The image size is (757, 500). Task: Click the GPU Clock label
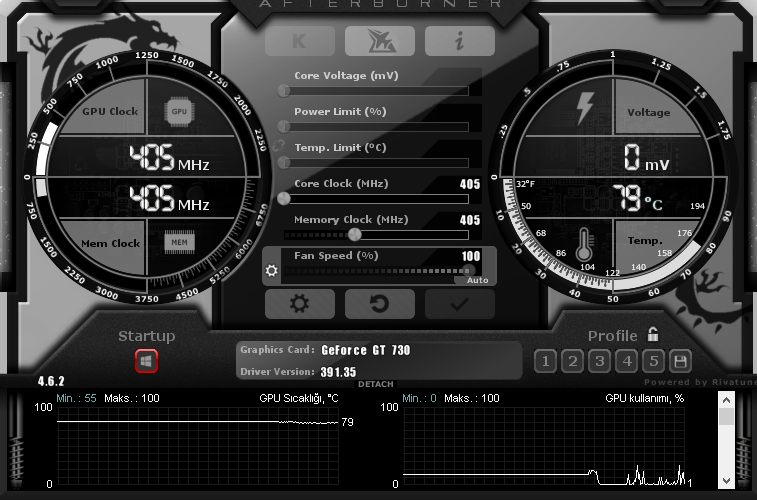click(110, 111)
